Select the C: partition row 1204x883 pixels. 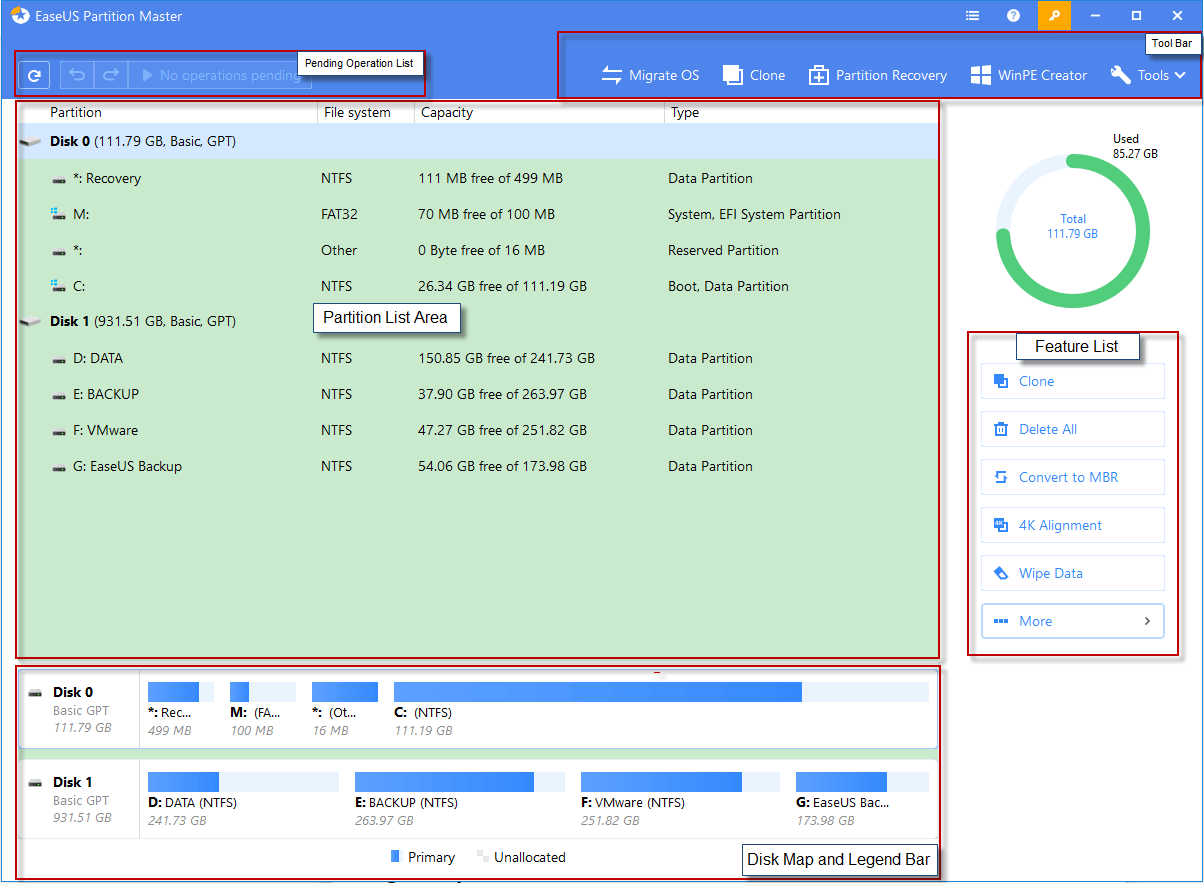tap(478, 286)
